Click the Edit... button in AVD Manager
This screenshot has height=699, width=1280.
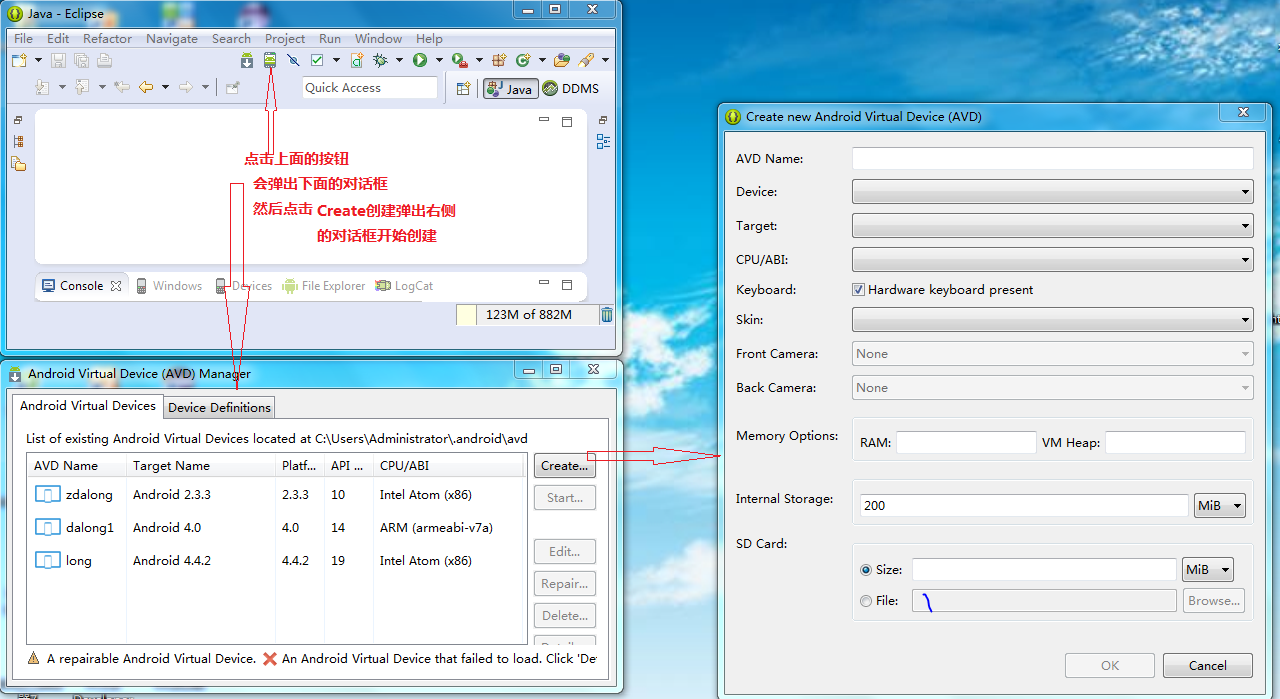click(565, 551)
